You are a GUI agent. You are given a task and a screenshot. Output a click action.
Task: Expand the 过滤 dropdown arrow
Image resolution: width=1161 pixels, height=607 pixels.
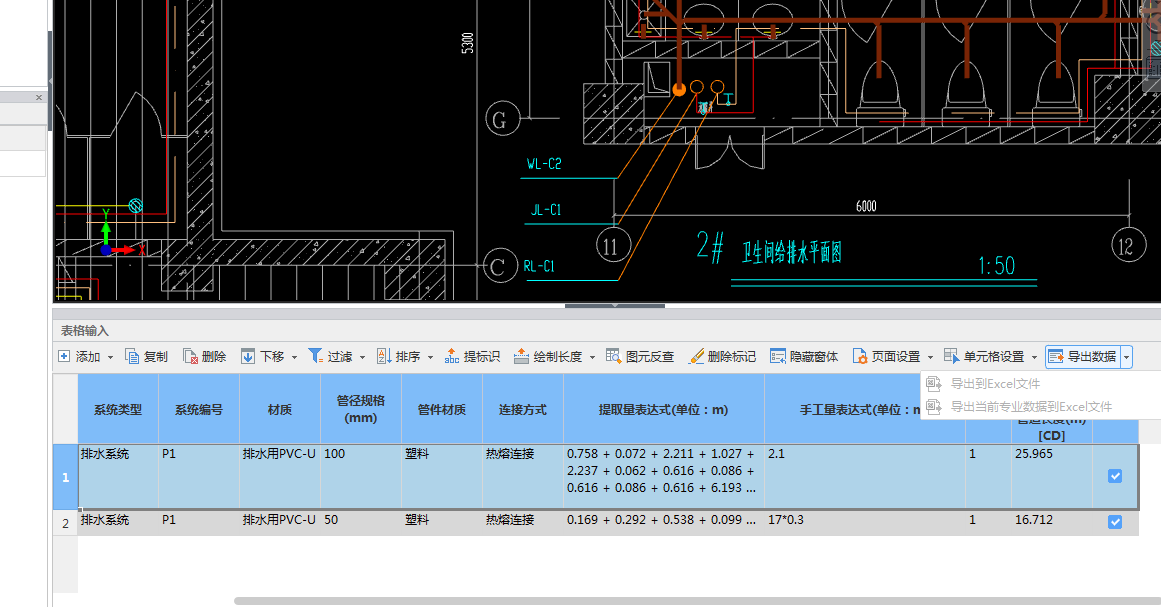click(362, 358)
